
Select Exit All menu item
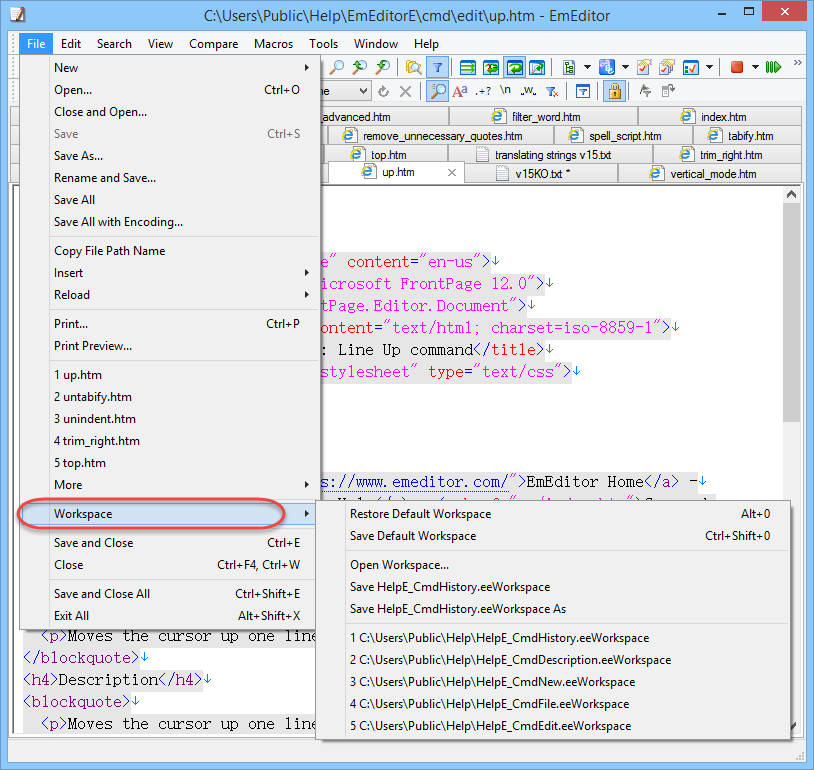[x=170, y=616]
